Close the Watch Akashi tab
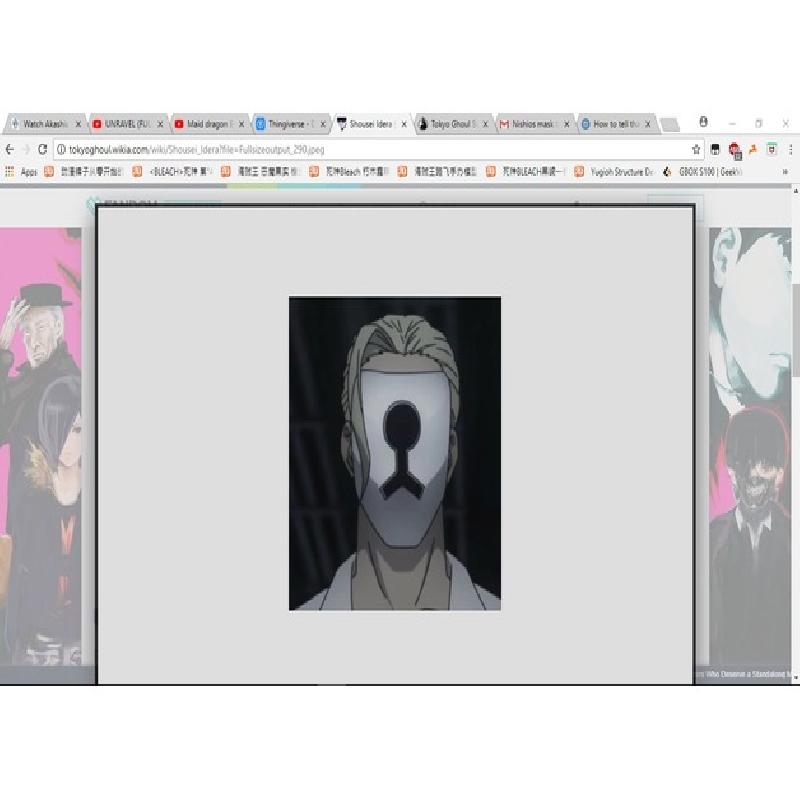The image size is (800, 800). coord(78,124)
